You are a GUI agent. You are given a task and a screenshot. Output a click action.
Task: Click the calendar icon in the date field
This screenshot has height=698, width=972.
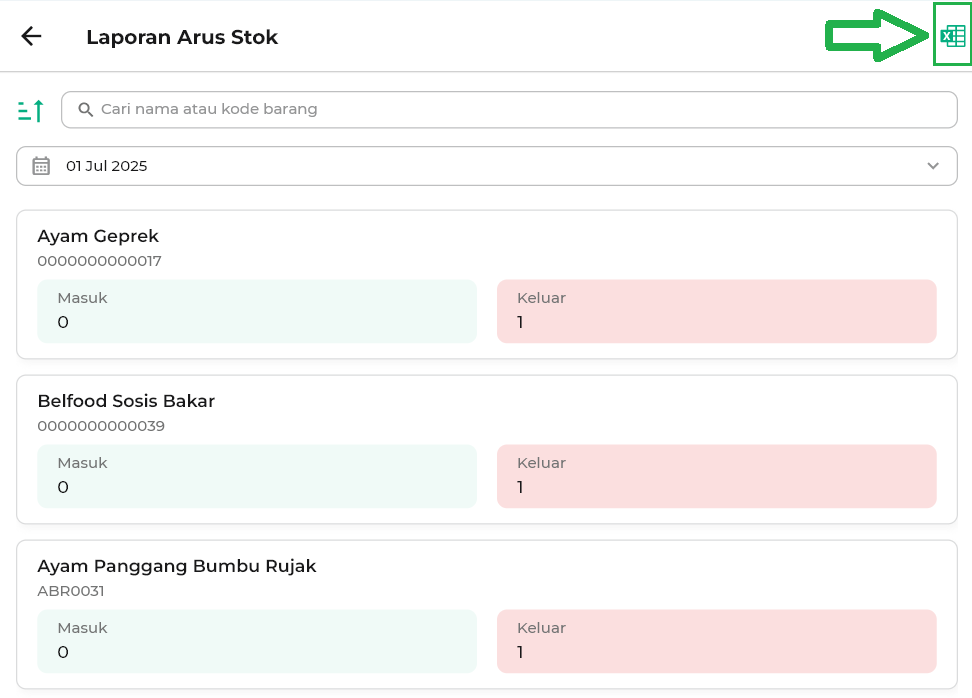point(41,166)
